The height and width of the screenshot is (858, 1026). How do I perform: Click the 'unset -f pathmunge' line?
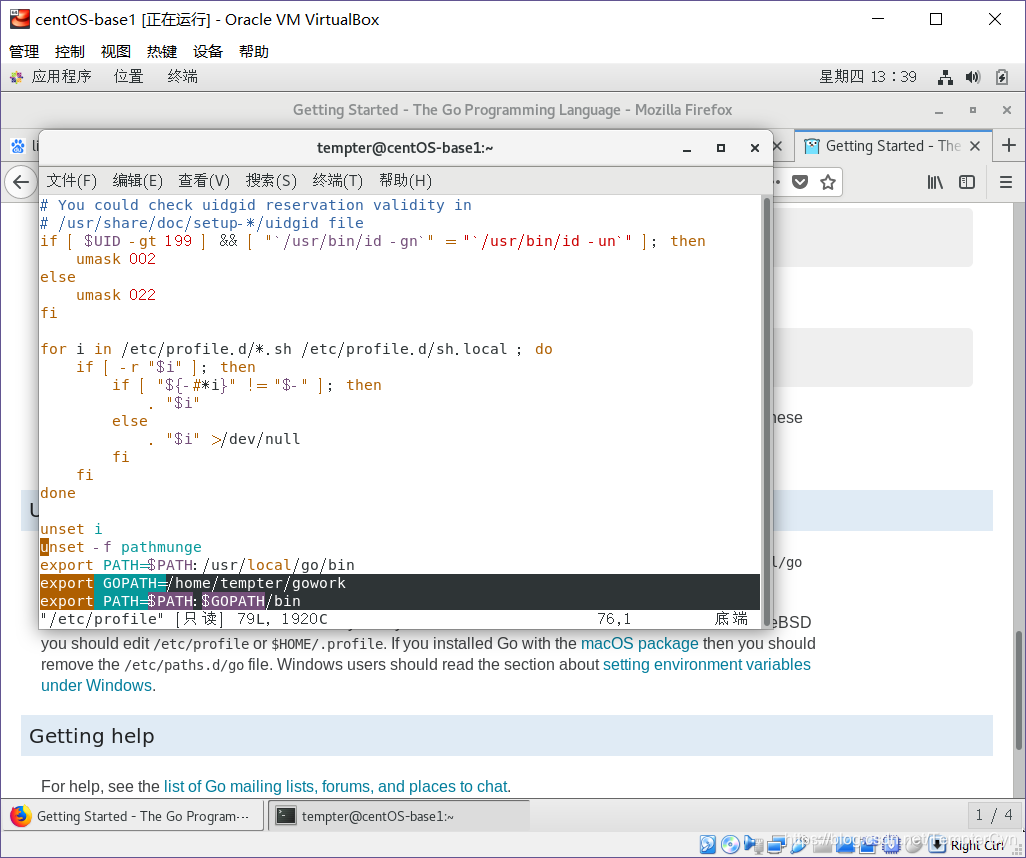click(x=121, y=547)
